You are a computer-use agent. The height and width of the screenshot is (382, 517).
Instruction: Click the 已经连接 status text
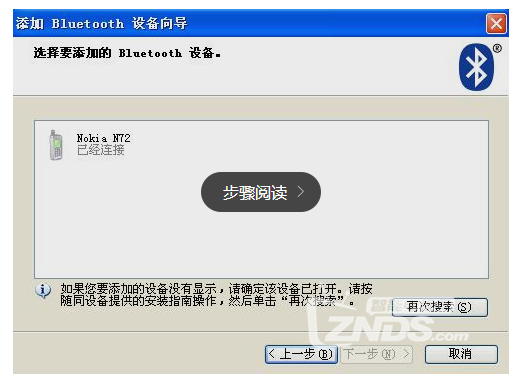point(101,150)
